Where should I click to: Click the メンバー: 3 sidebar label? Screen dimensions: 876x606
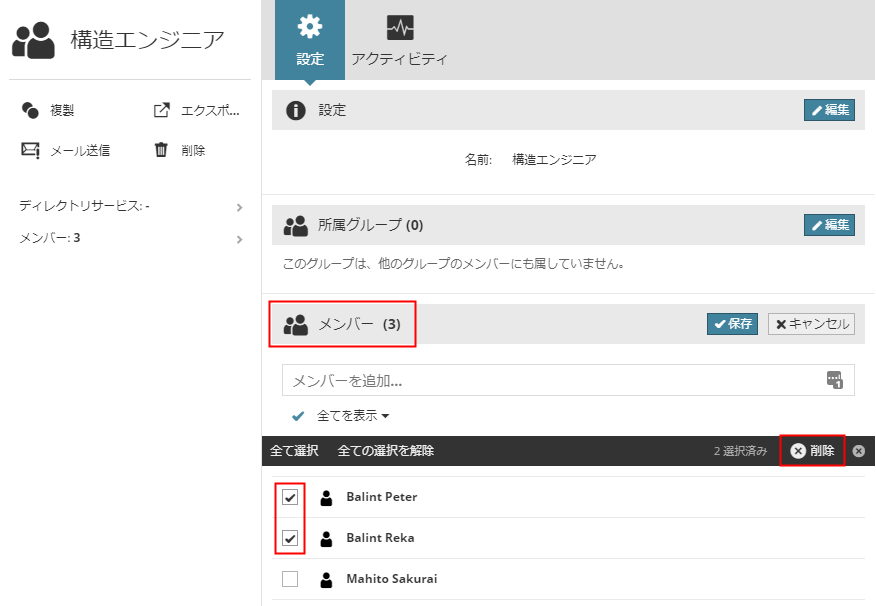tap(50, 238)
